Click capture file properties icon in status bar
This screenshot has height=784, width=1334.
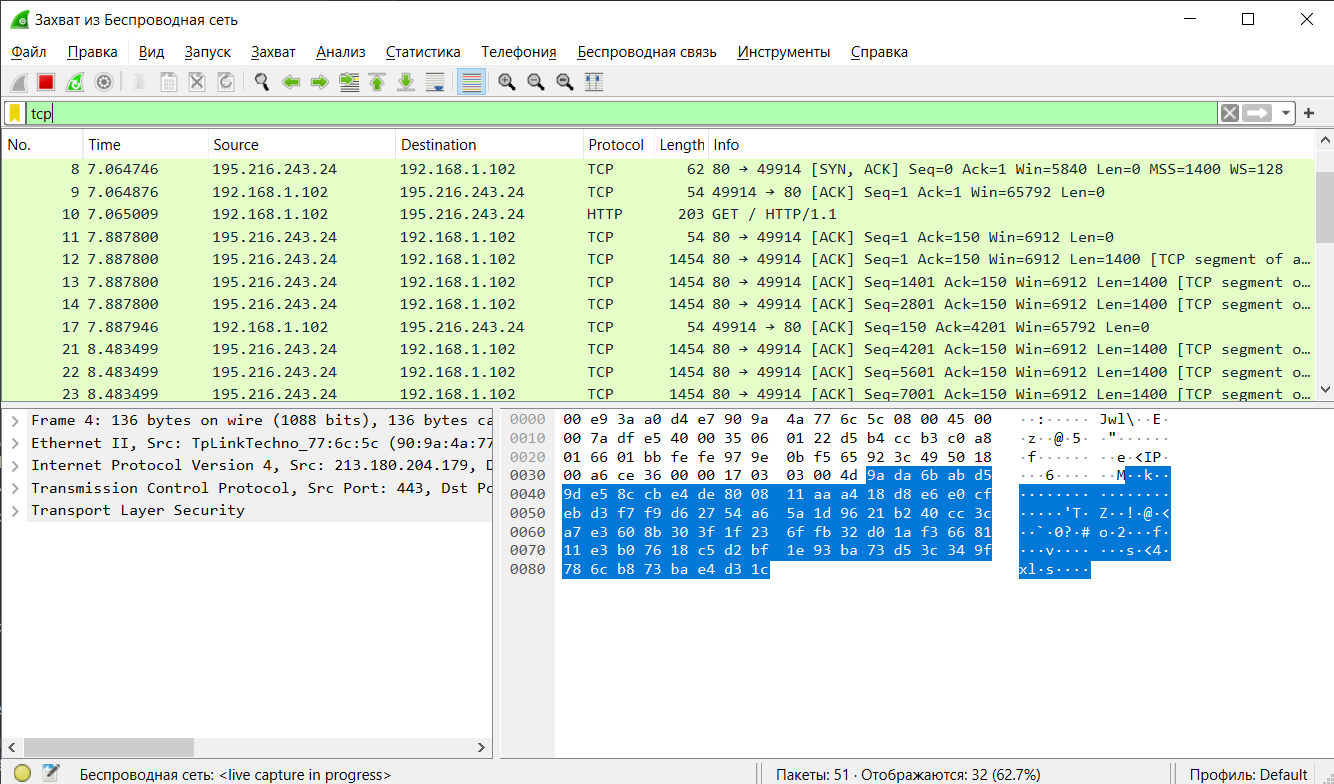(x=51, y=773)
